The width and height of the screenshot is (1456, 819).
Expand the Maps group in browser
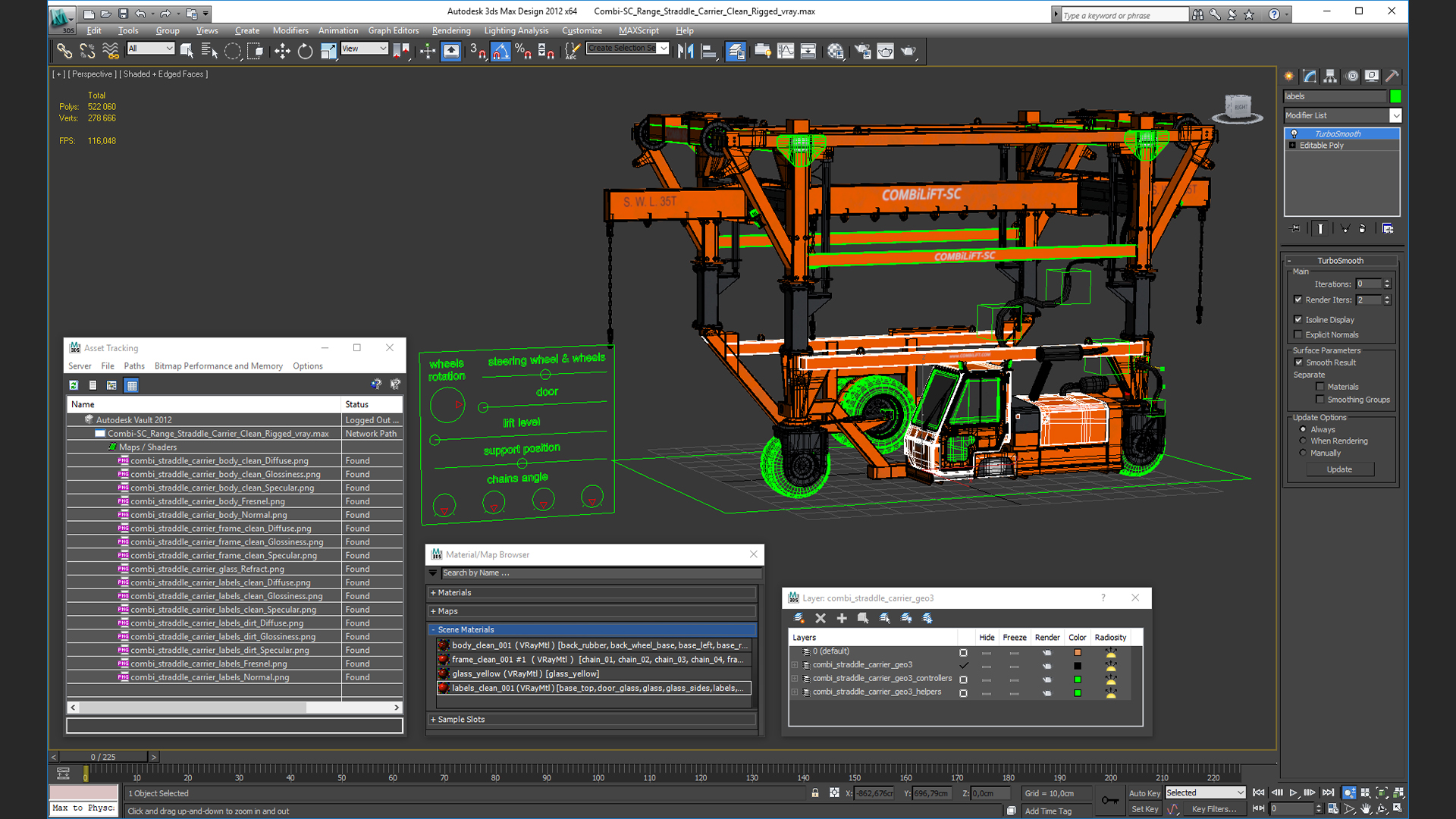pos(591,610)
